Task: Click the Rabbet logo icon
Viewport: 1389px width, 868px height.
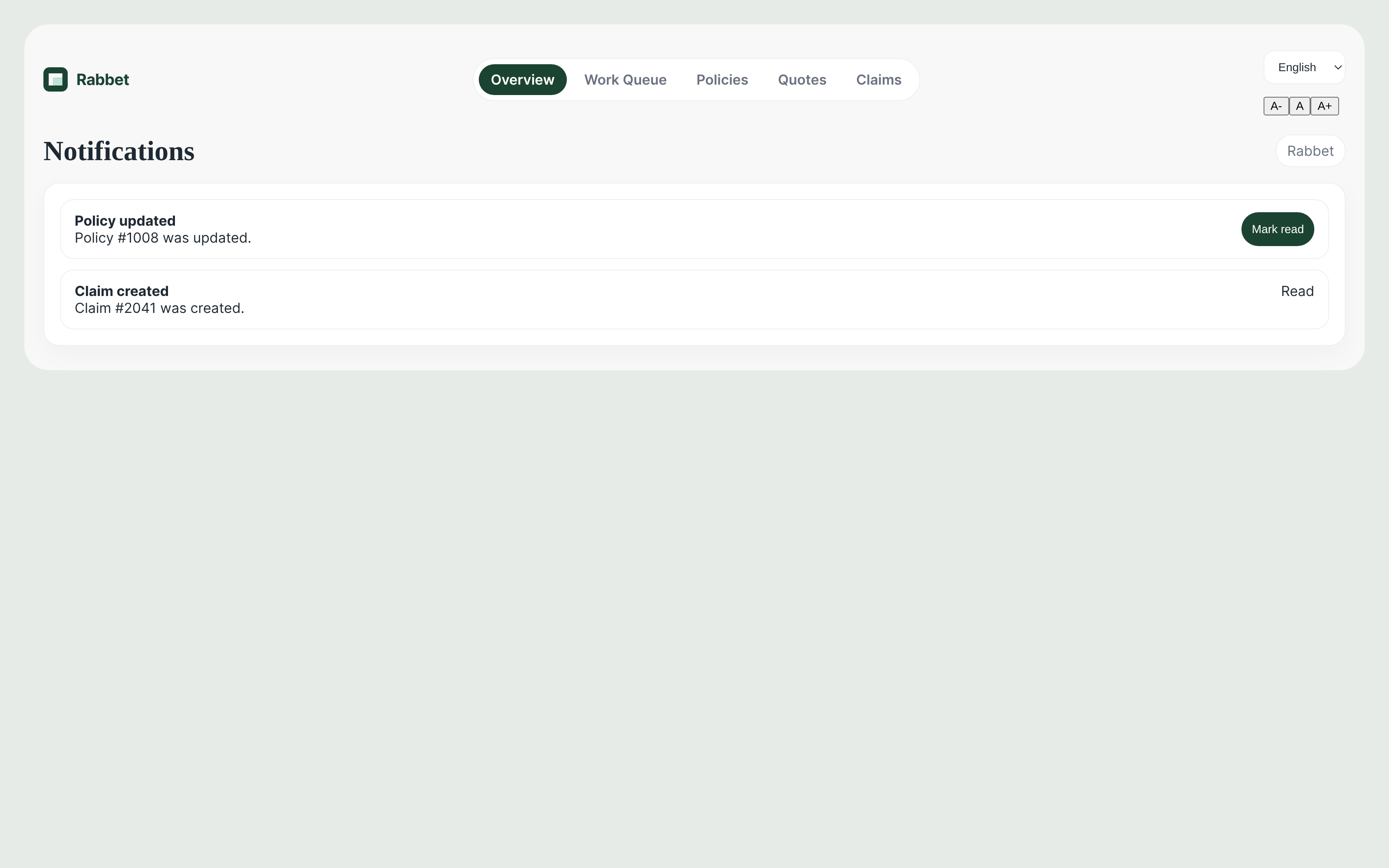Action: click(x=56, y=79)
